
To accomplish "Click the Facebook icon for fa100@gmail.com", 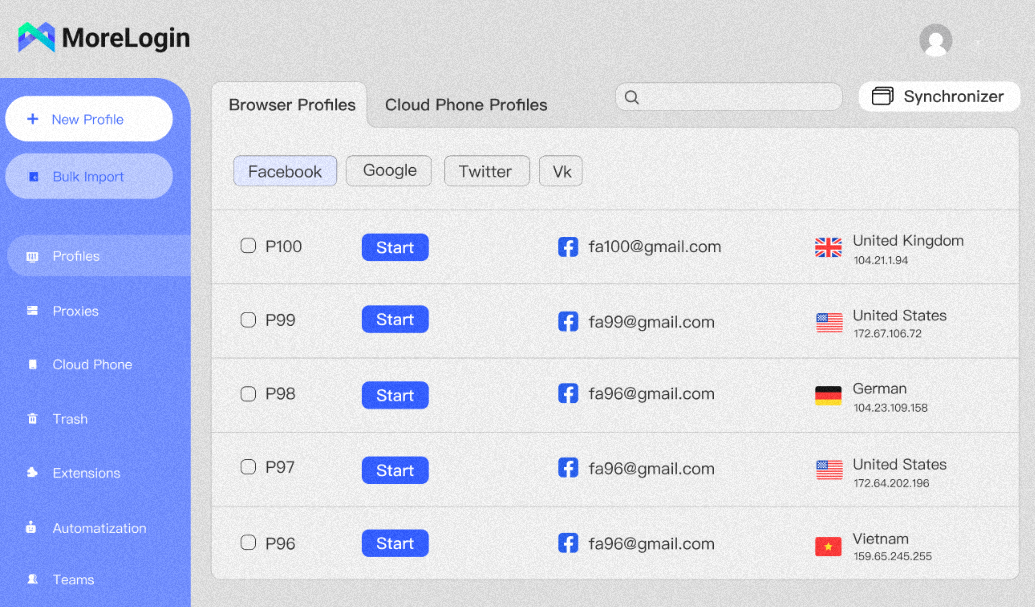I will point(568,247).
